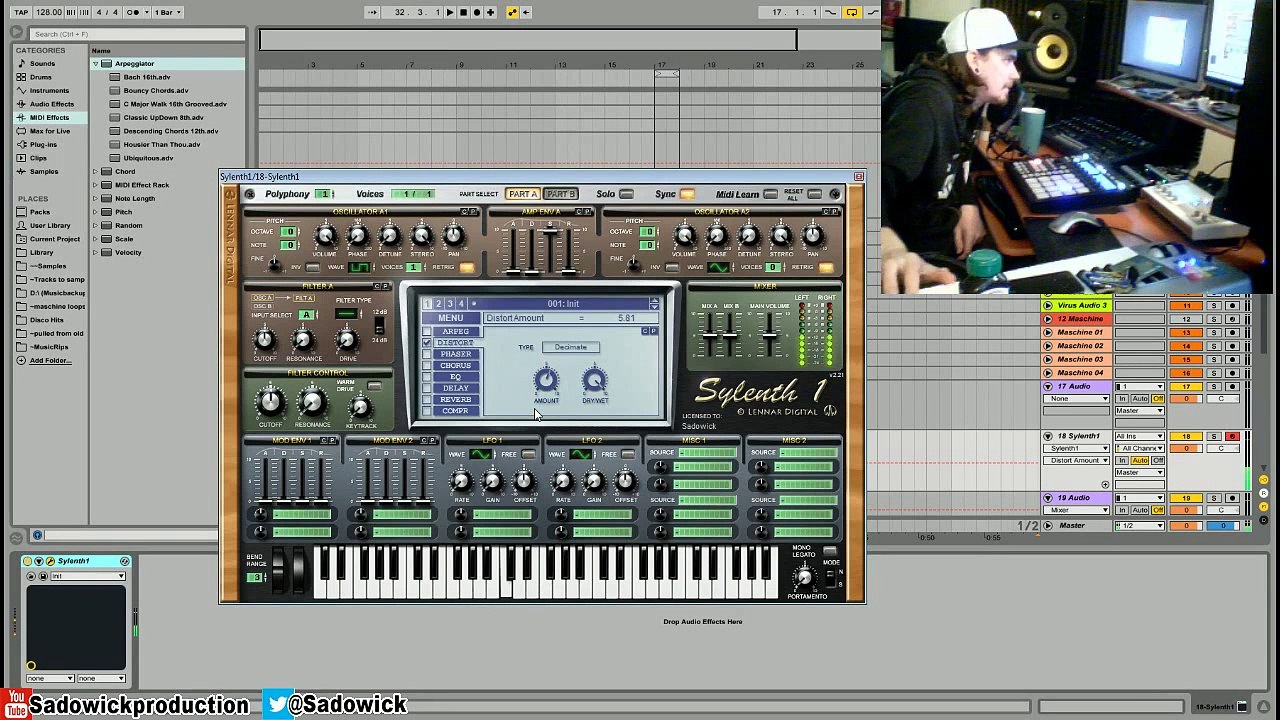Open the Drums browser category
Viewport: 1280px width, 720px height.
41,77
